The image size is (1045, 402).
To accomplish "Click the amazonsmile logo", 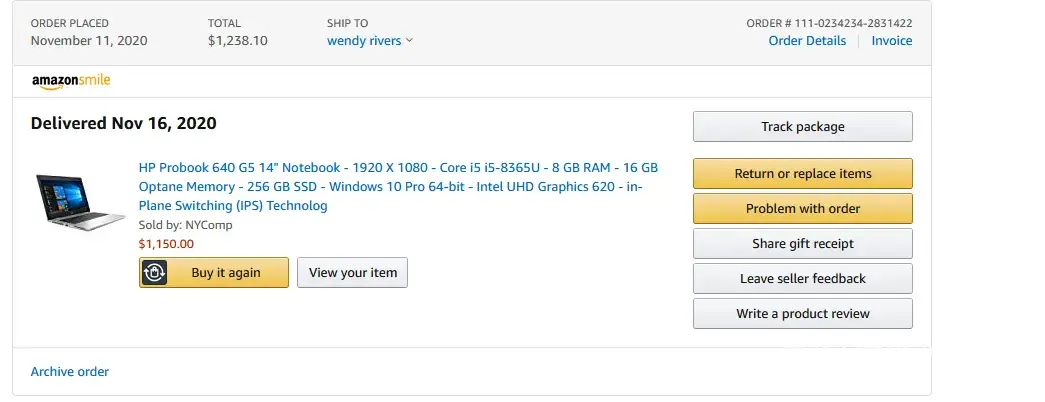I will tap(70, 81).
